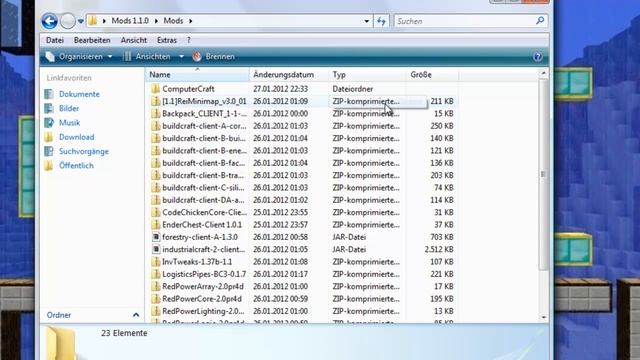Open the address bar history dropdown

(x=367, y=21)
